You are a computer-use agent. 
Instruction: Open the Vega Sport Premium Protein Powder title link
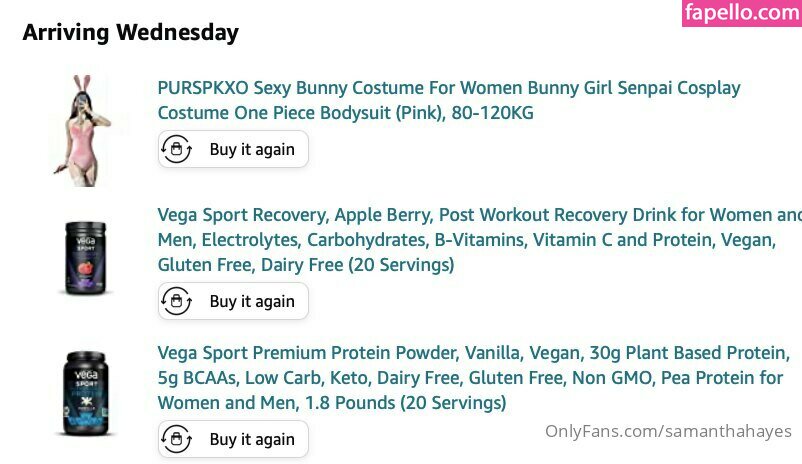point(473,353)
